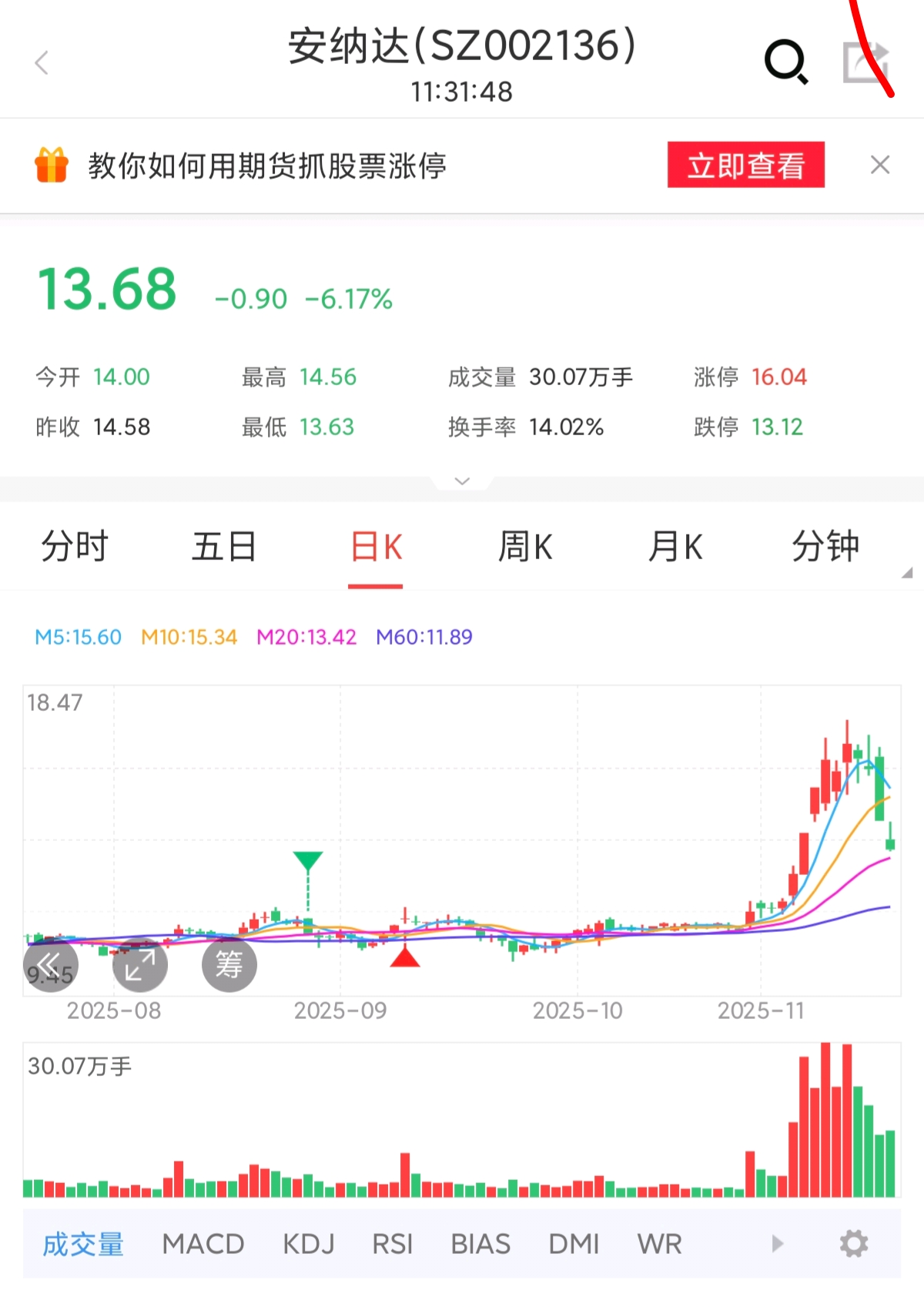Tap the 涨停 16.04 value

point(779,377)
